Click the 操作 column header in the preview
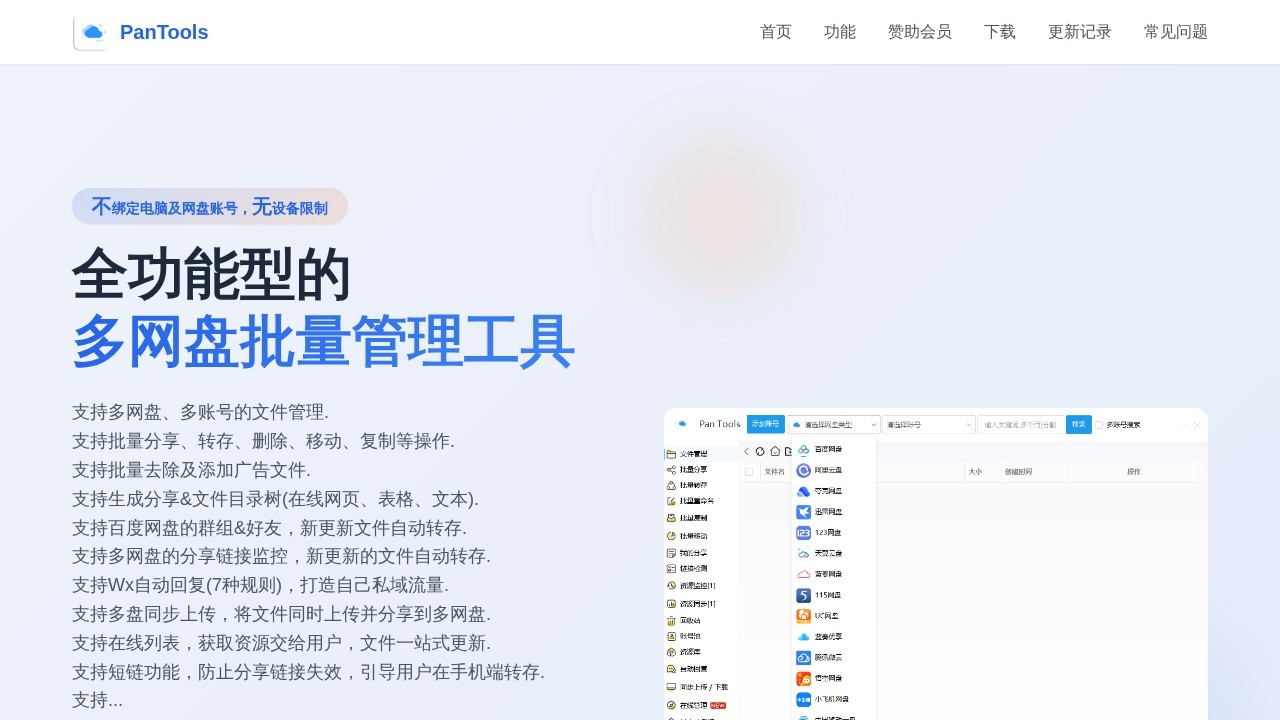This screenshot has height=720, width=1280. pos(1134,471)
